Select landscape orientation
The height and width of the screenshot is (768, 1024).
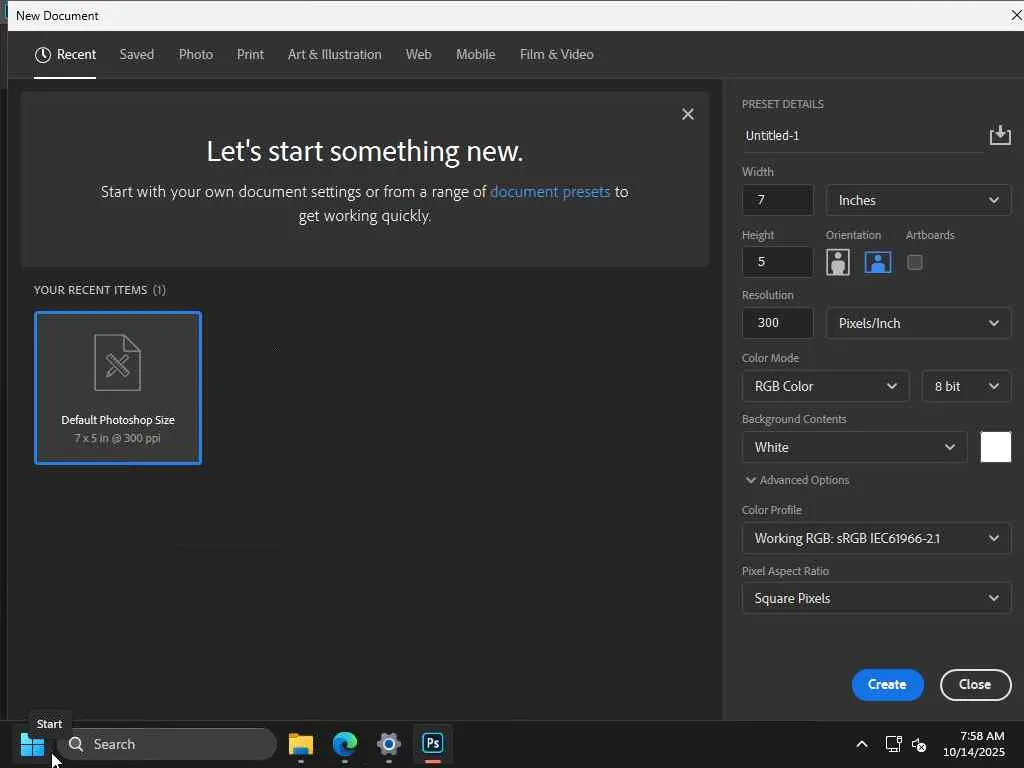pos(878,263)
